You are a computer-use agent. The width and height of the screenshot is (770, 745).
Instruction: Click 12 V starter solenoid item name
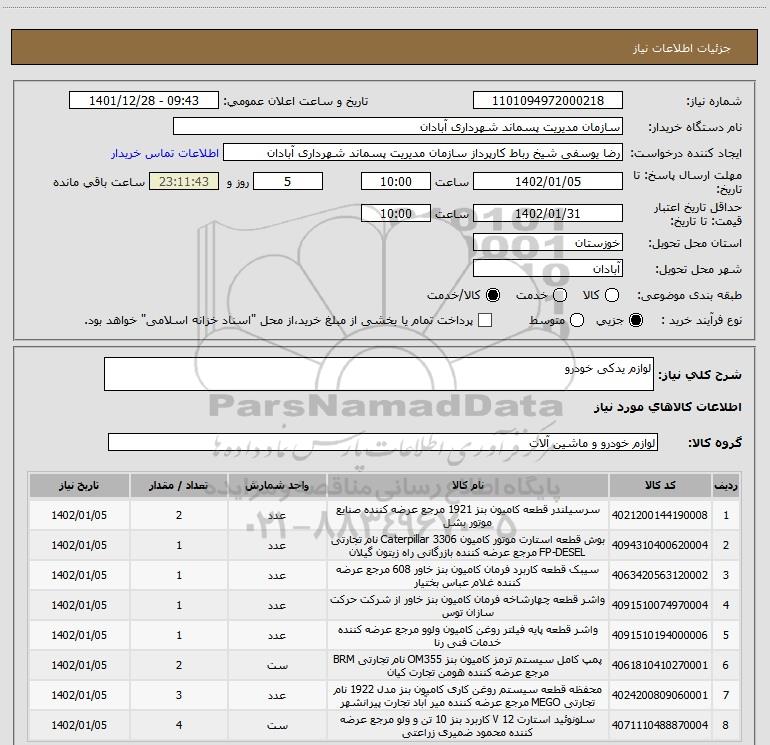tap(468, 725)
